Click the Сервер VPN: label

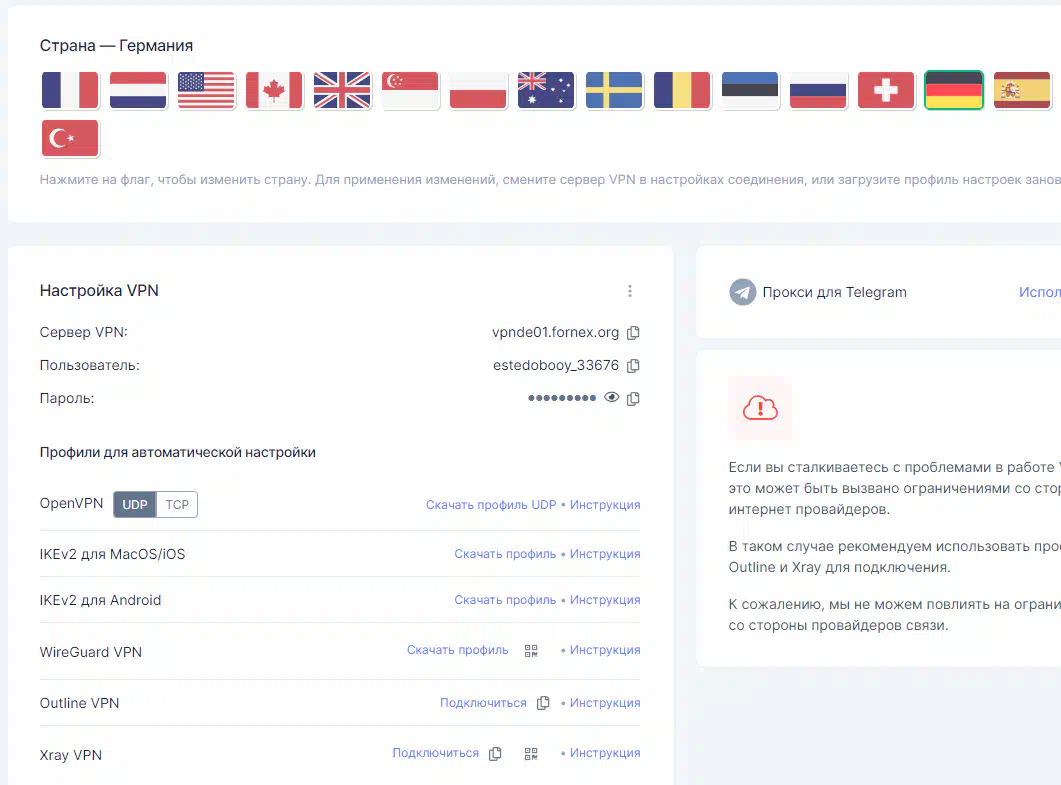tap(84, 332)
